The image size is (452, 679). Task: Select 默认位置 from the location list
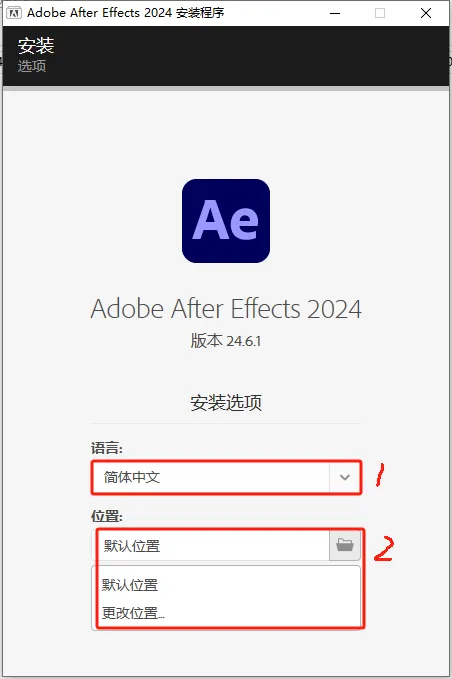point(130,585)
